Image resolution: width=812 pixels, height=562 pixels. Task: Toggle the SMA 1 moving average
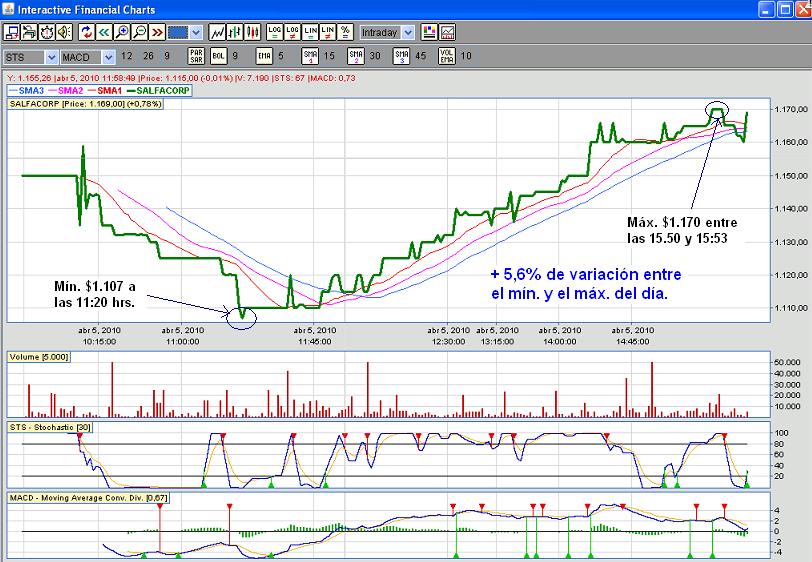(310, 56)
